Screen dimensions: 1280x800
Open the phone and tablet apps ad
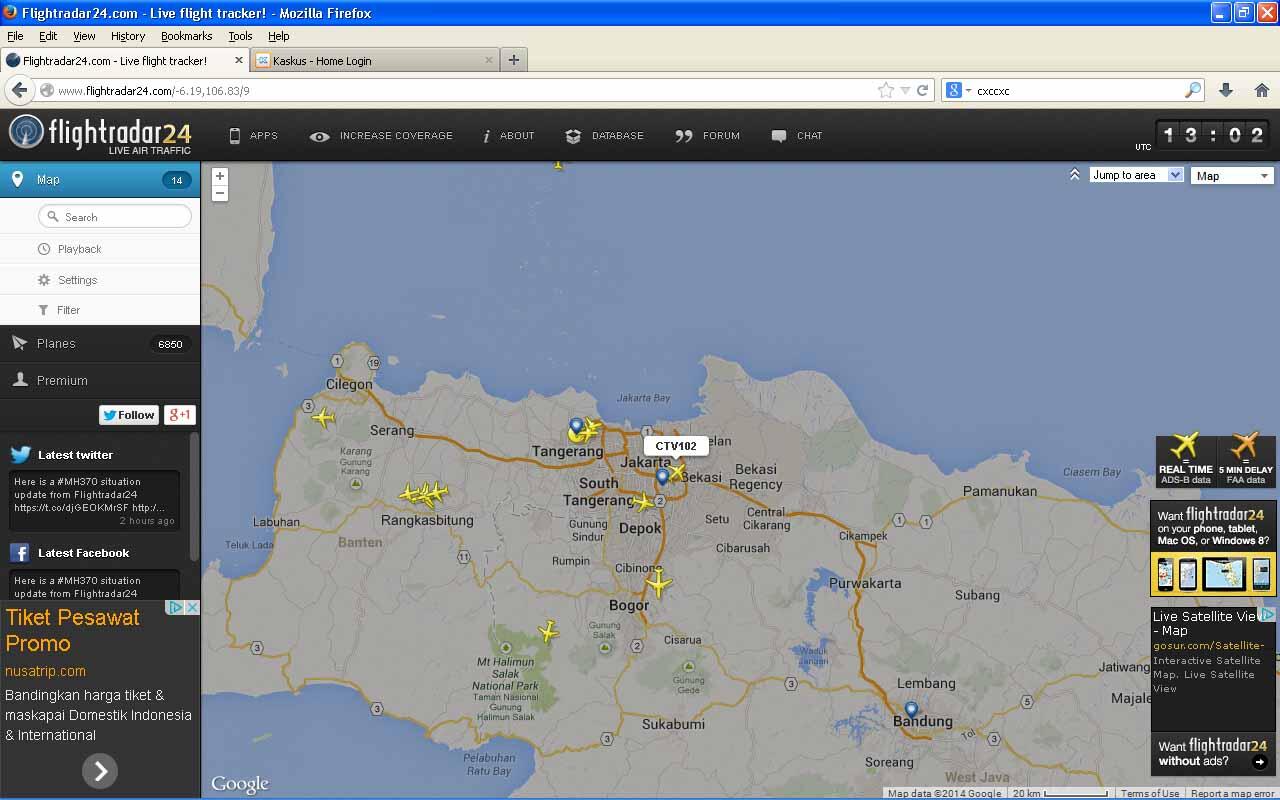click(x=1213, y=548)
